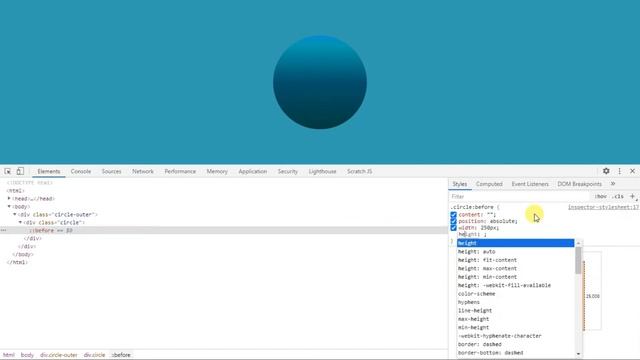Open the DOM Breakpoints pane tab
The width and height of the screenshot is (640, 360).
580,184
